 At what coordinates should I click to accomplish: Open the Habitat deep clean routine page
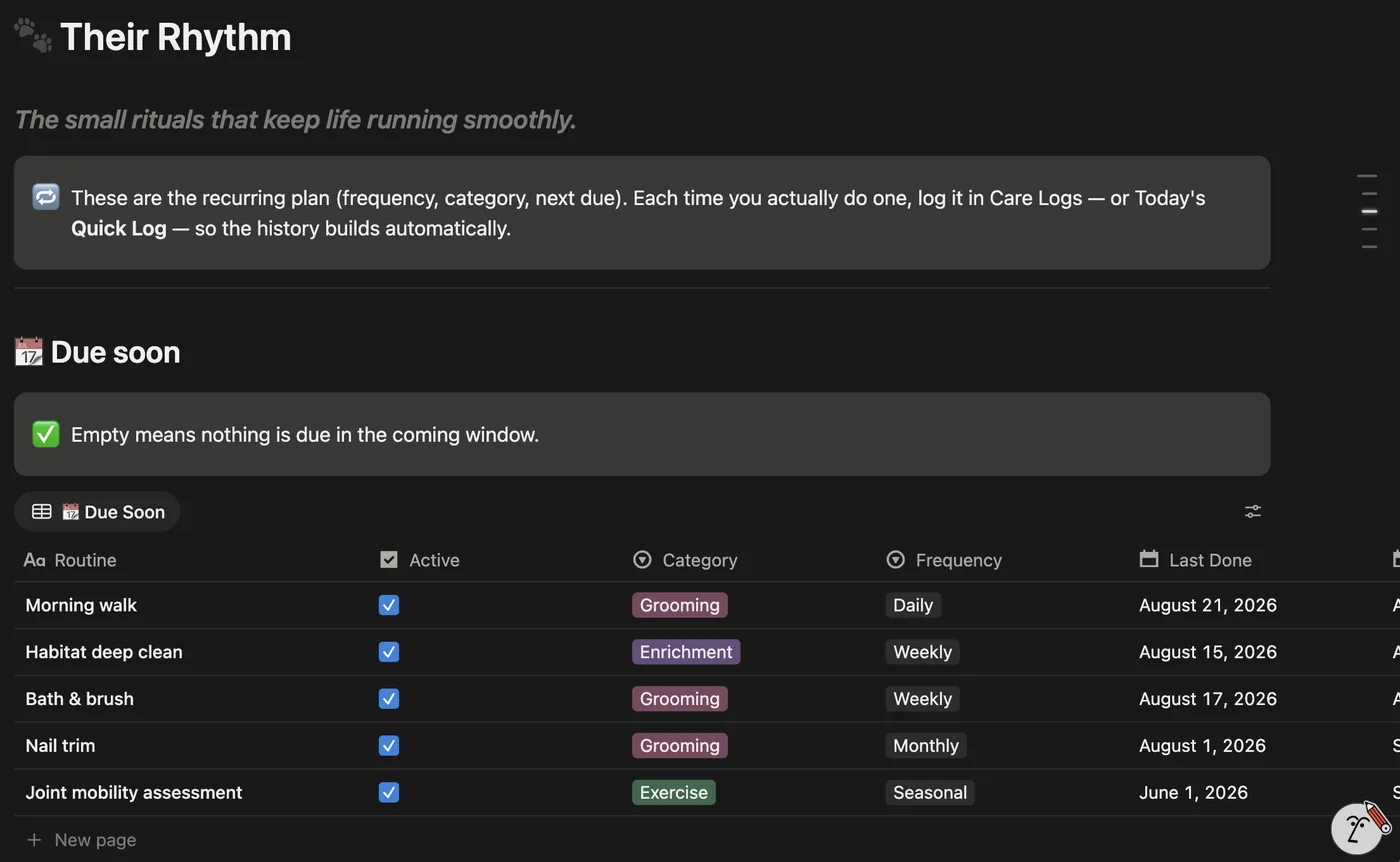click(x=104, y=652)
